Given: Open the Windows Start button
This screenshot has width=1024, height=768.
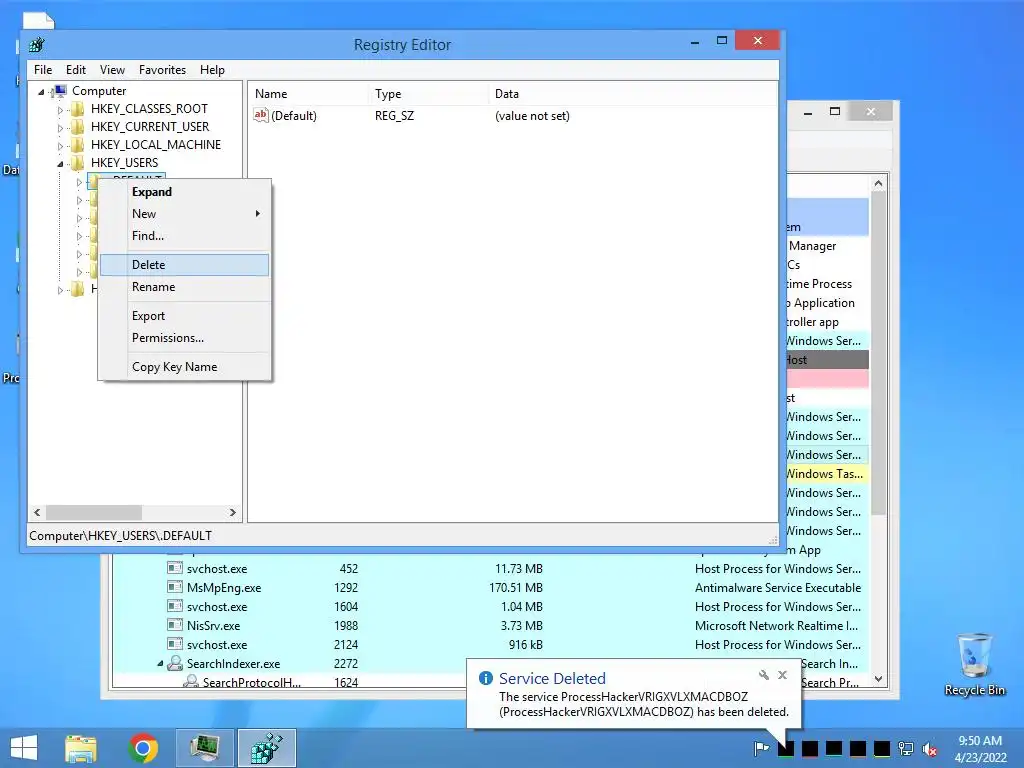Looking at the screenshot, I should [x=24, y=748].
